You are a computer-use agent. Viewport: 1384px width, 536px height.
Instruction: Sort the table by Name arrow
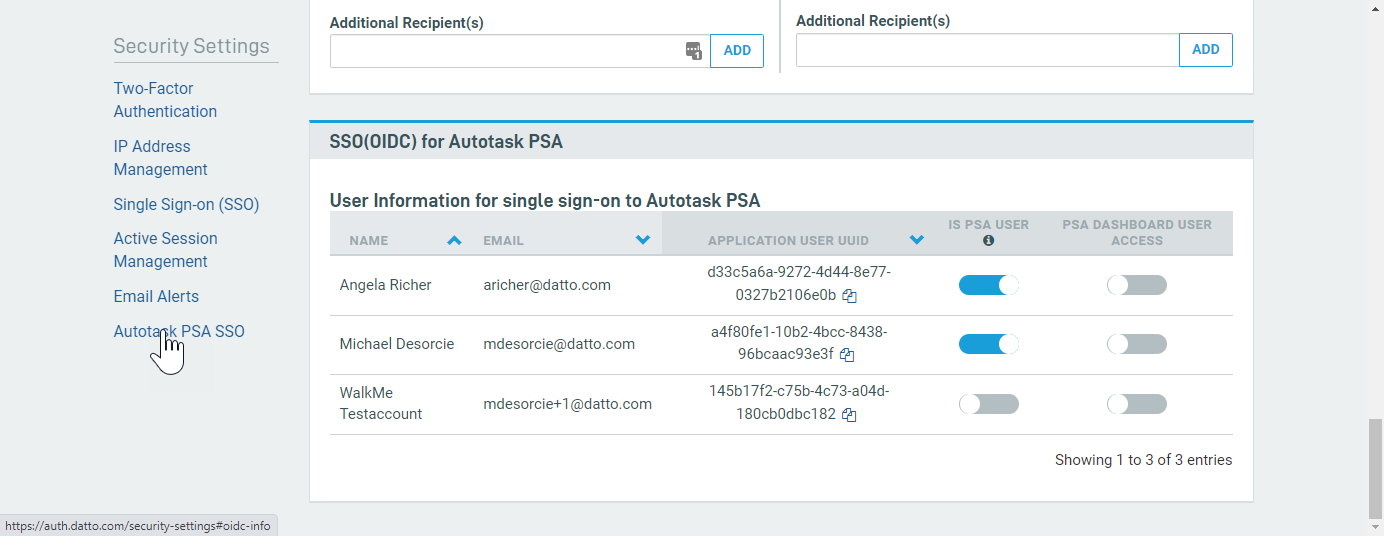pyautogui.click(x=454, y=240)
